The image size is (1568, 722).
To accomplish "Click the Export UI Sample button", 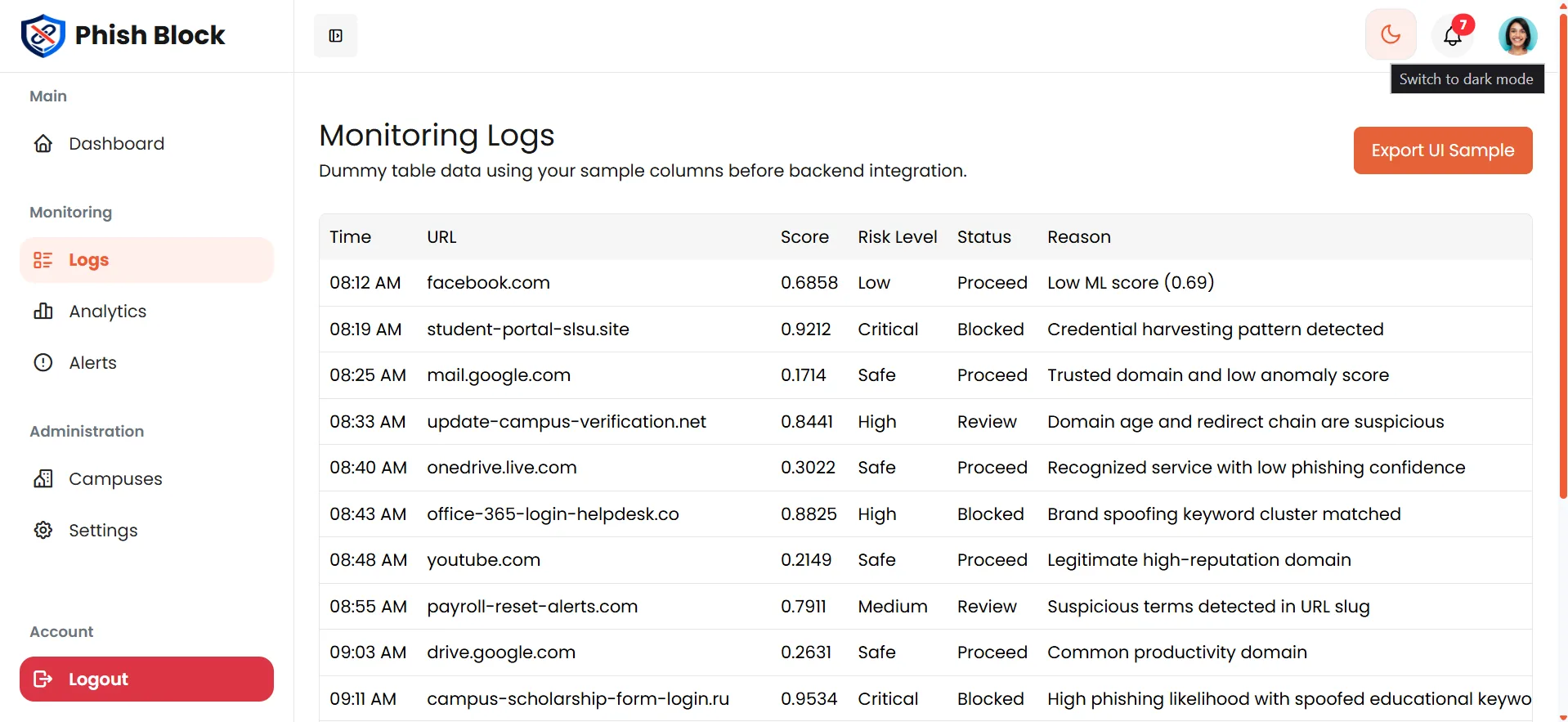I will 1443,150.
